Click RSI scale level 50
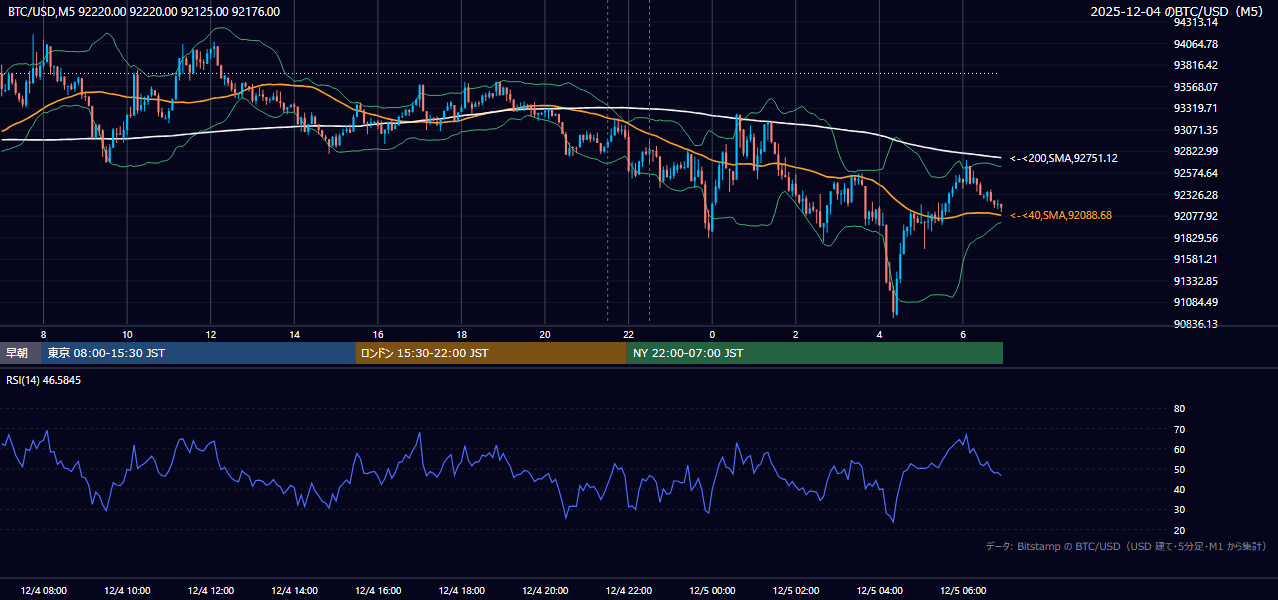This screenshot has width=1278, height=600. tap(1179, 469)
